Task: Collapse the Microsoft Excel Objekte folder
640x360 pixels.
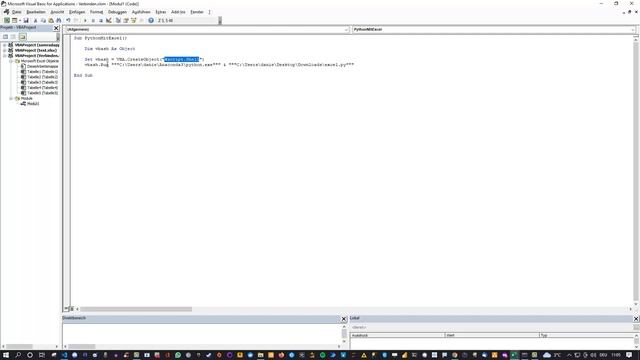Action: click(11, 61)
